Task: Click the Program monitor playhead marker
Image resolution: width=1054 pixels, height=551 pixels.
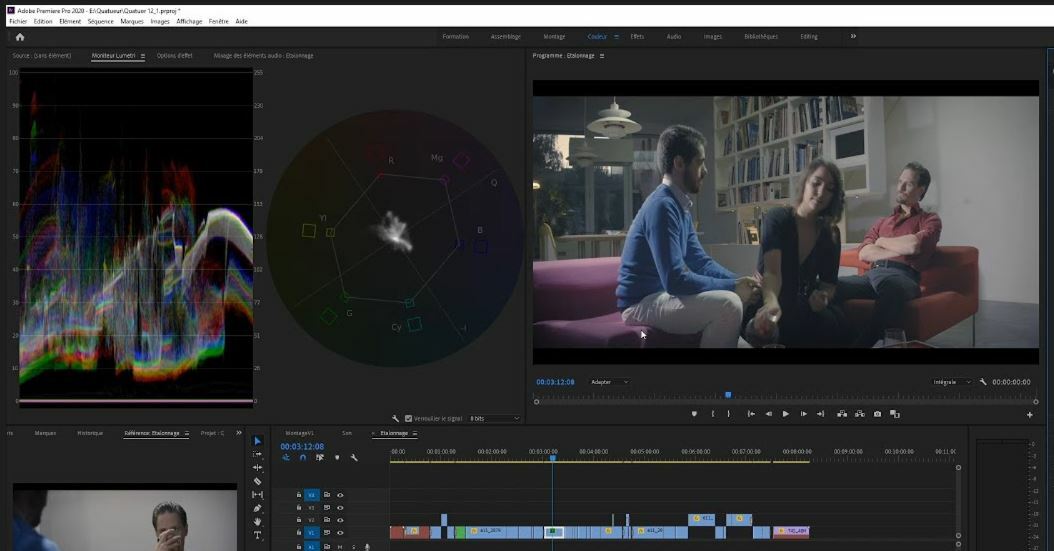Action: [728, 395]
